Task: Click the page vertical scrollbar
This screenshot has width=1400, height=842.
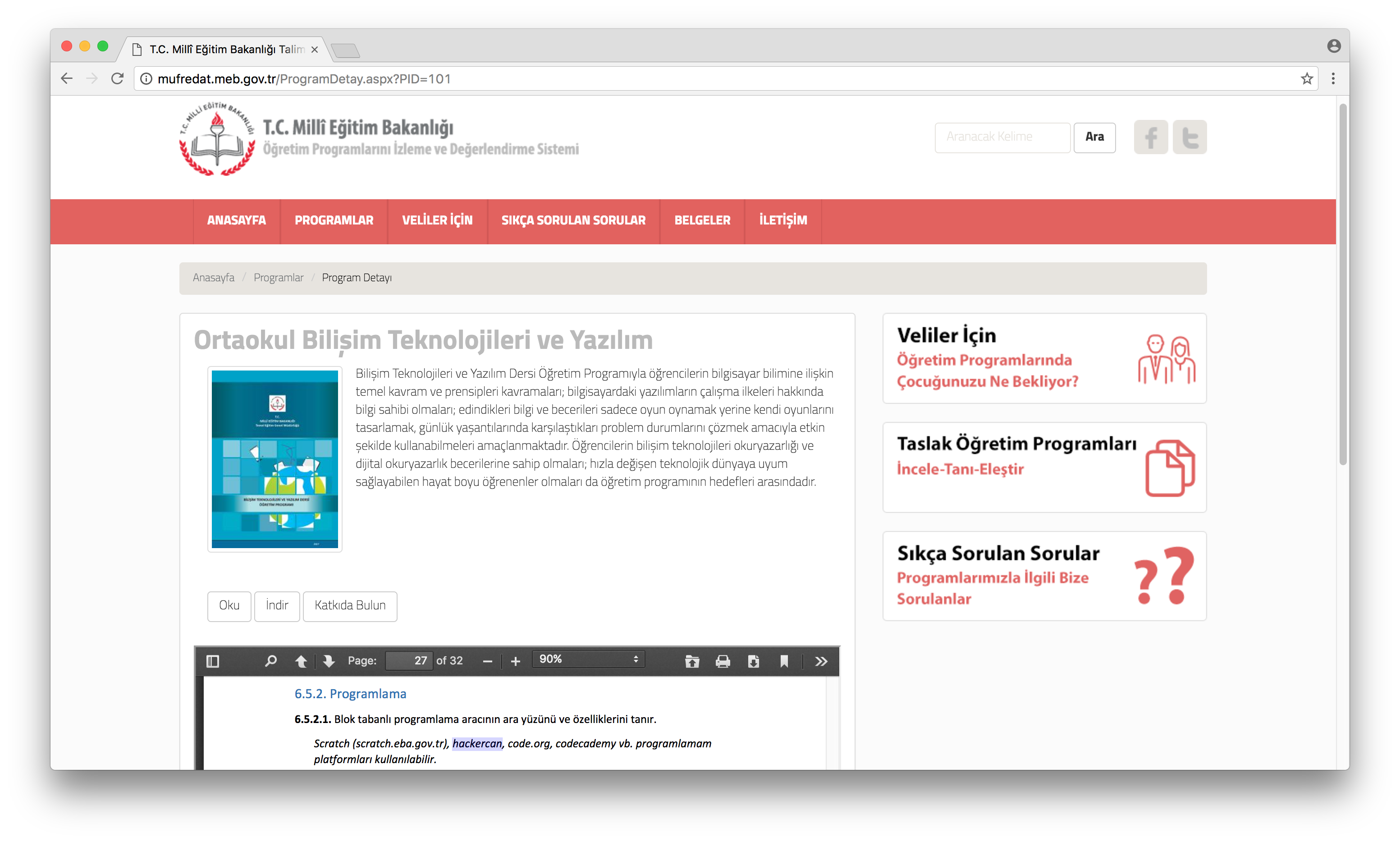Action: point(1343,284)
